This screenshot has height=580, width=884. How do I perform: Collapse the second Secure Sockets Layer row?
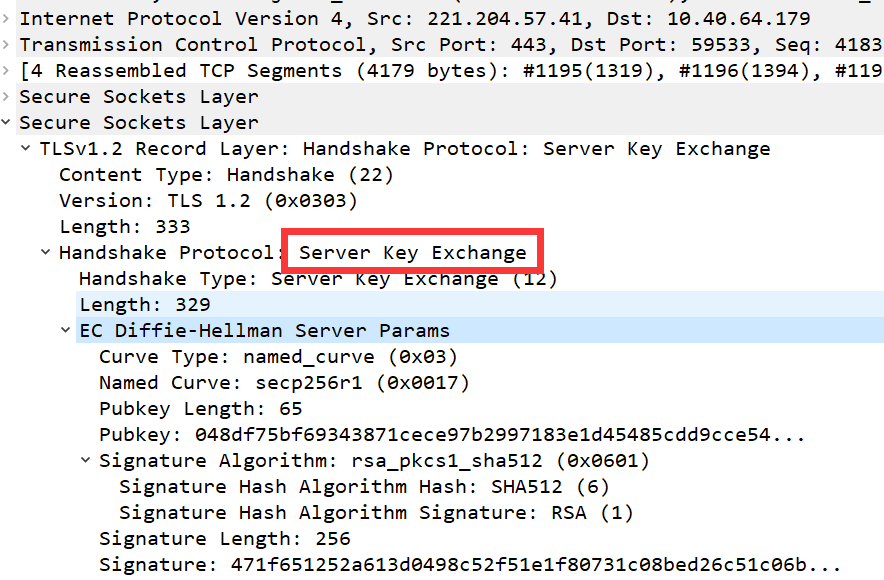6,122
